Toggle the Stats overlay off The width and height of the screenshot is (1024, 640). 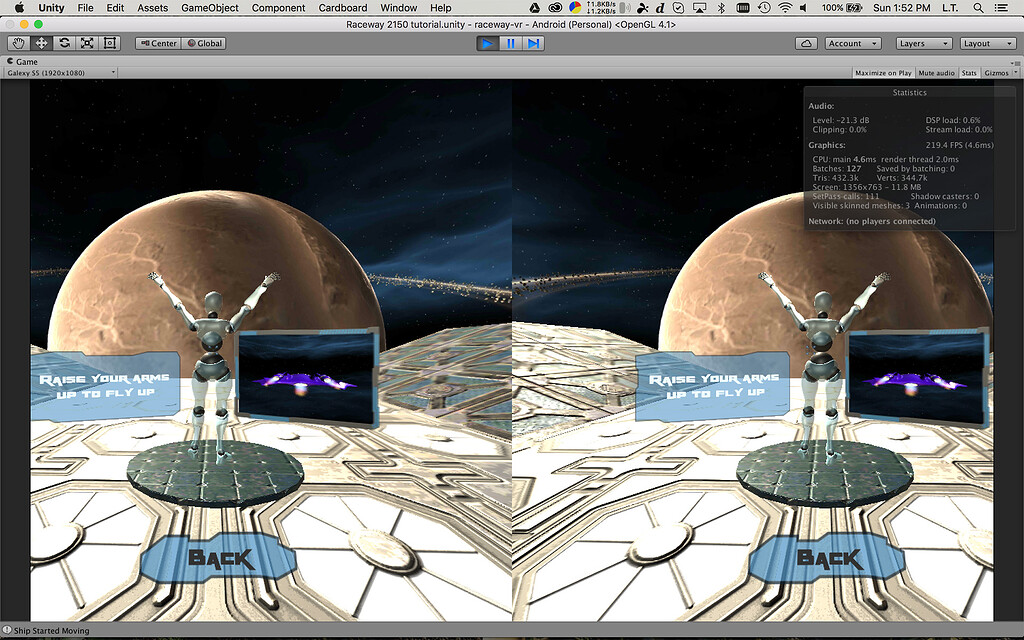(969, 72)
